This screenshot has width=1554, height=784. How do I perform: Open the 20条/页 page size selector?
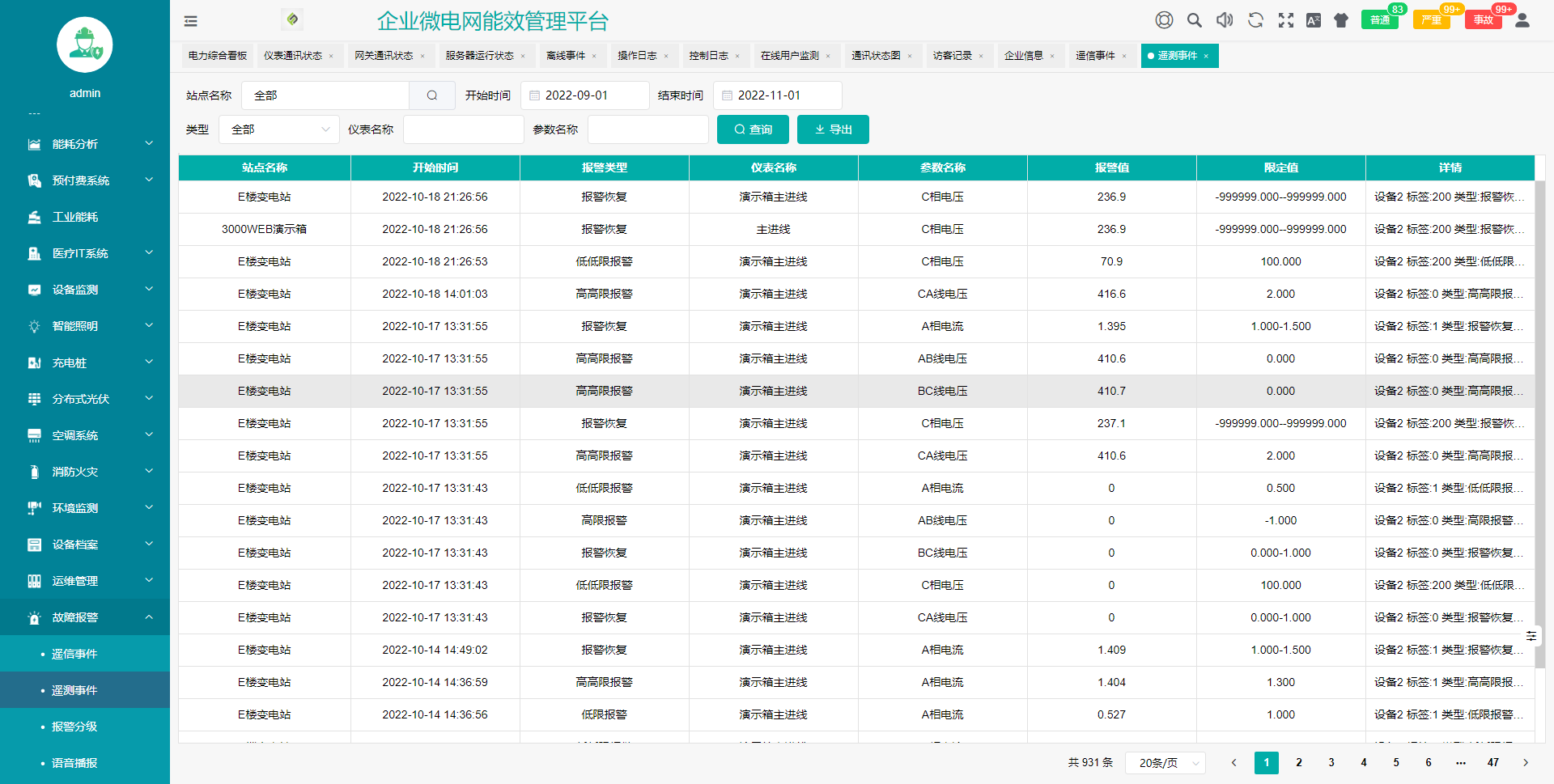[1165, 762]
